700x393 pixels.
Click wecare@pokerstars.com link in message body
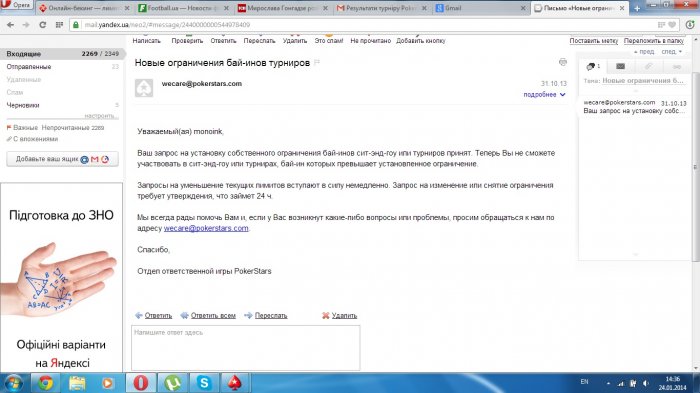[x=206, y=228]
